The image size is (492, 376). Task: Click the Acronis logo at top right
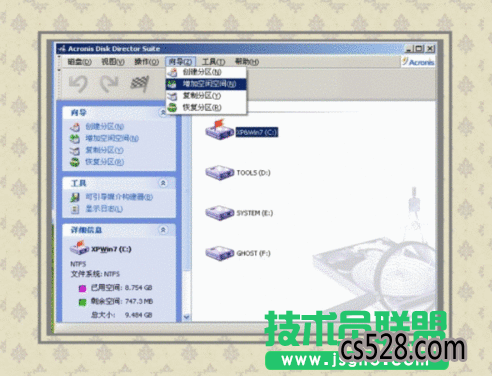(x=418, y=62)
